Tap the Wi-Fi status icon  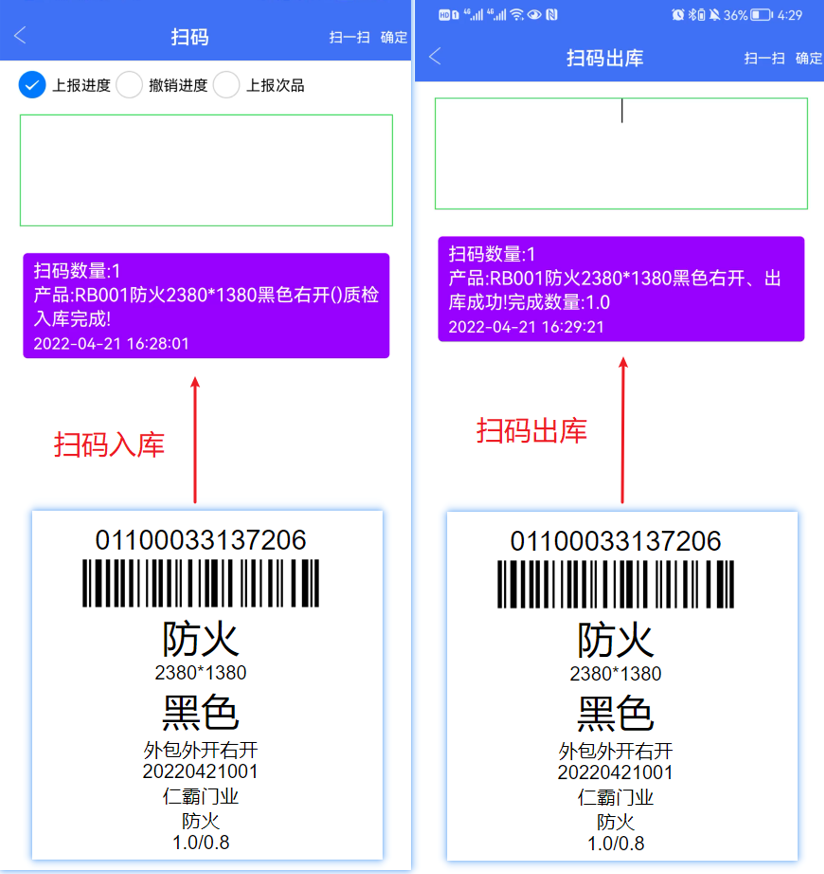tap(517, 15)
